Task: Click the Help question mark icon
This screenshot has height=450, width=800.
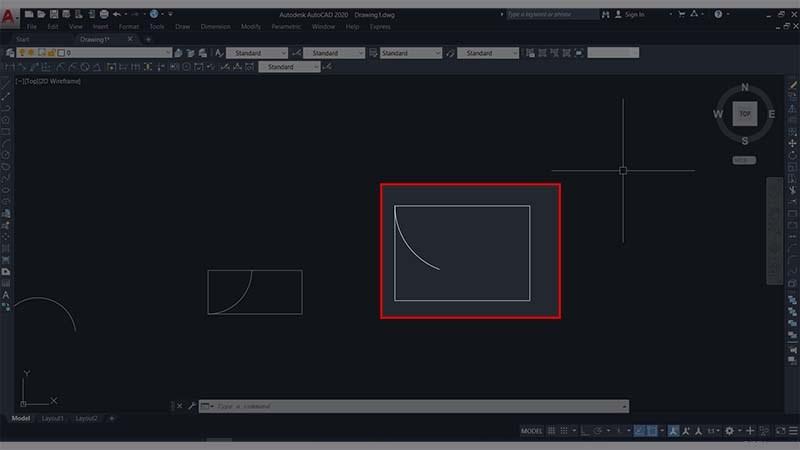Action: (718, 14)
